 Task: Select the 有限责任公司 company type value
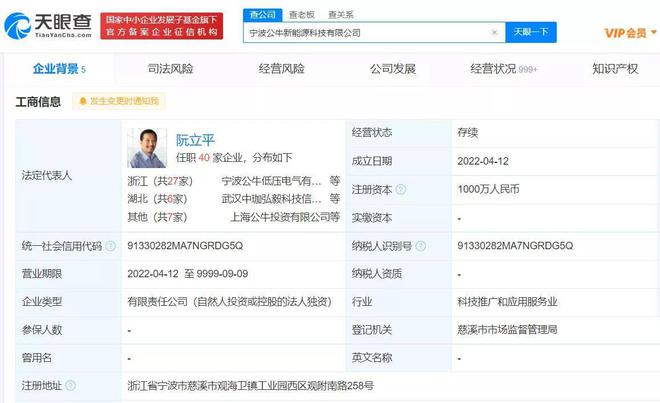click(x=229, y=302)
